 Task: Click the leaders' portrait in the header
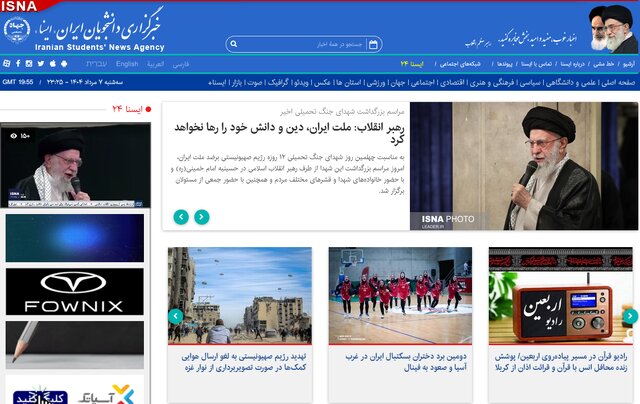[613, 29]
